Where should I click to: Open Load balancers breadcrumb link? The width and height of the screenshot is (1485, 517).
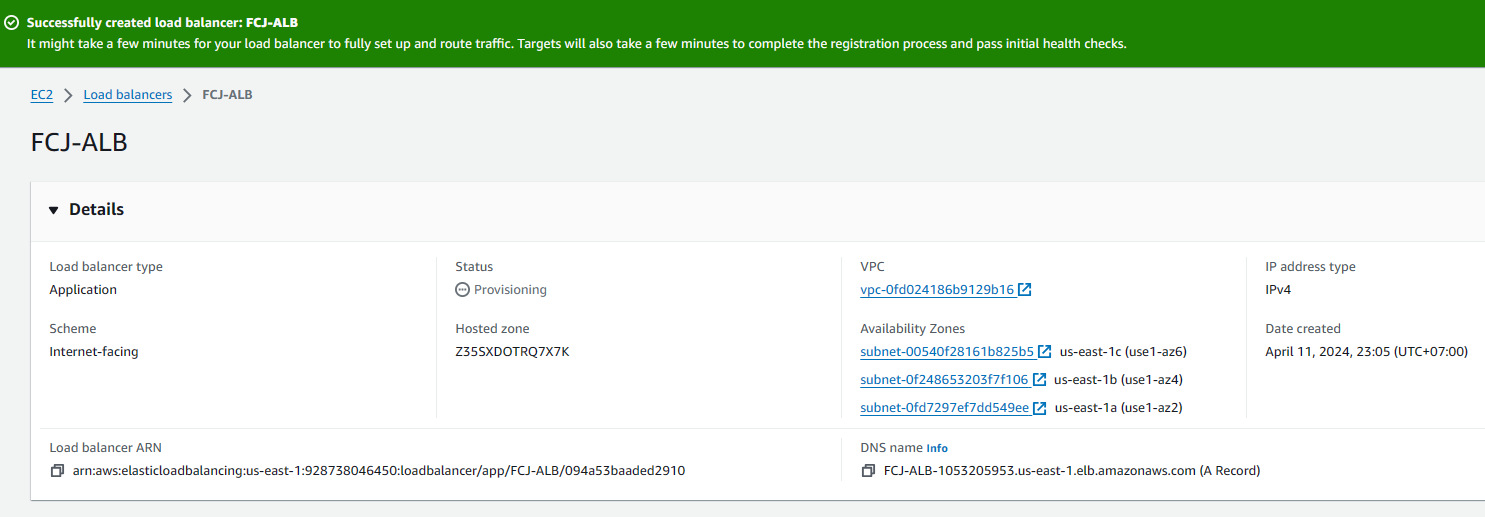pyautogui.click(x=128, y=95)
